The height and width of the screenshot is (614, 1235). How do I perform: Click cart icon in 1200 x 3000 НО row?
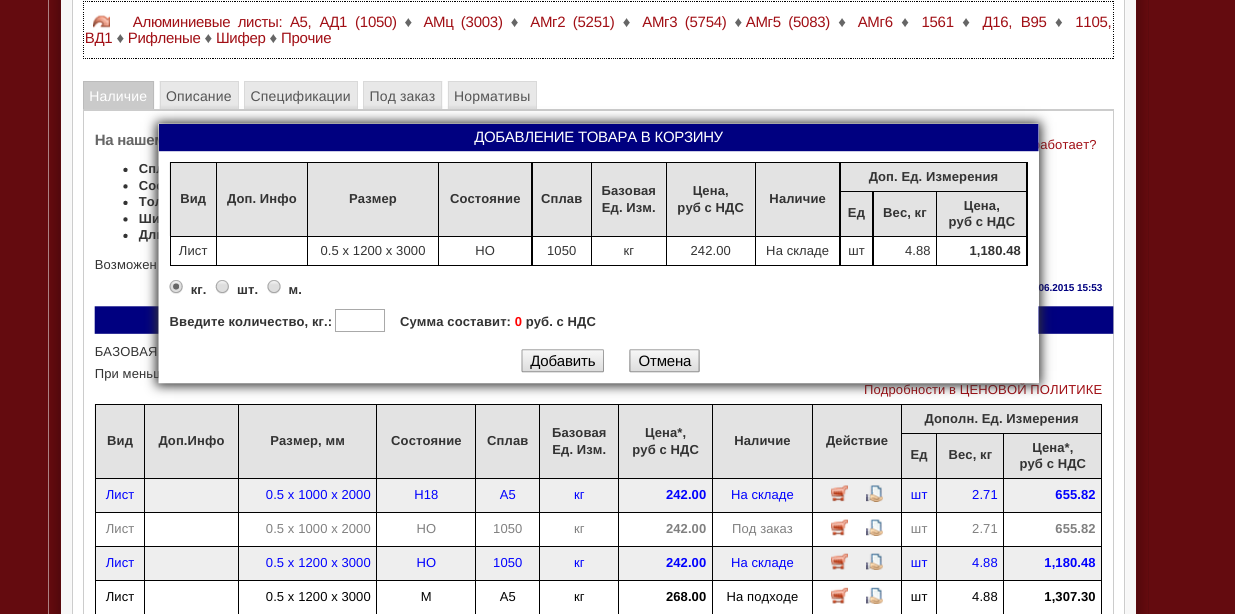(x=840, y=562)
